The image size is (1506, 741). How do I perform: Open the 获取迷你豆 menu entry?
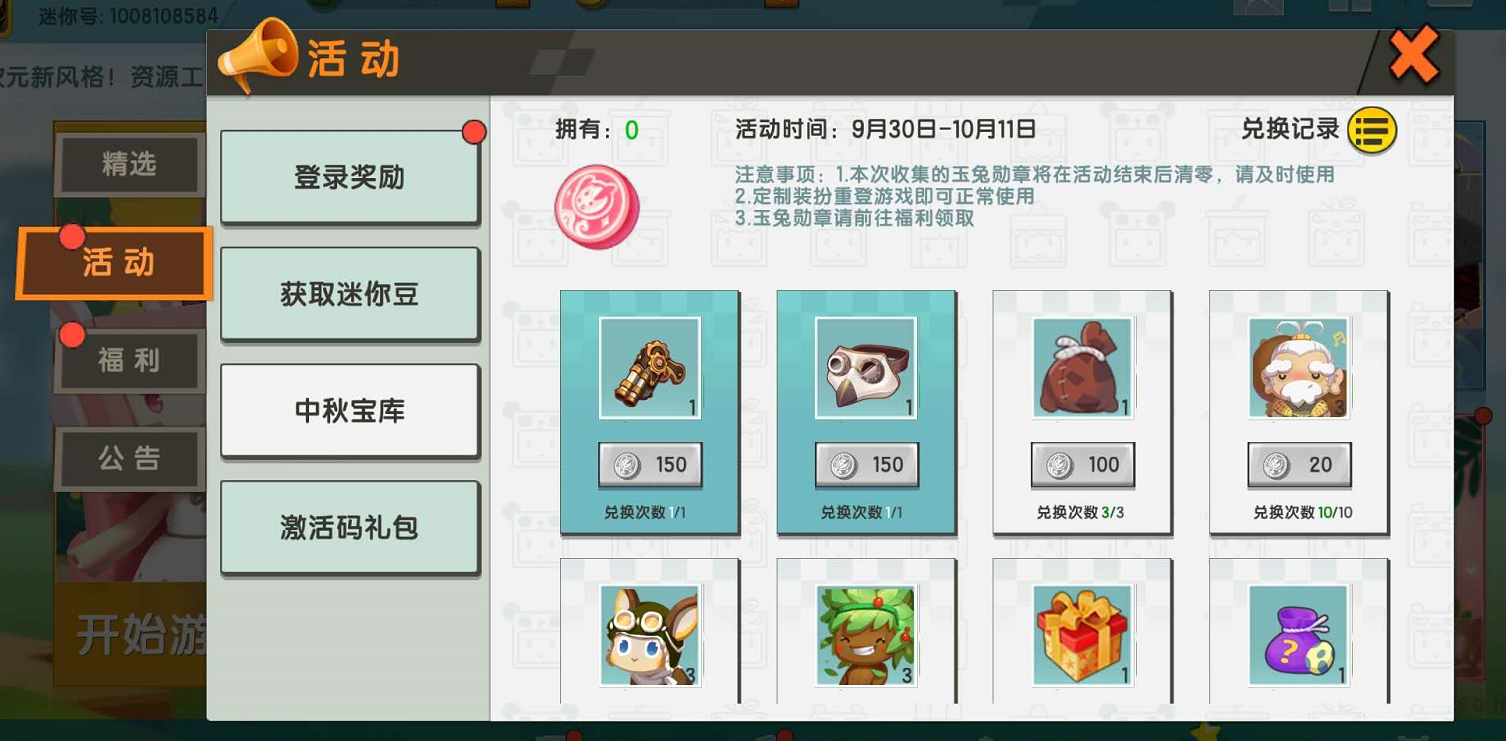coord(349,294)
